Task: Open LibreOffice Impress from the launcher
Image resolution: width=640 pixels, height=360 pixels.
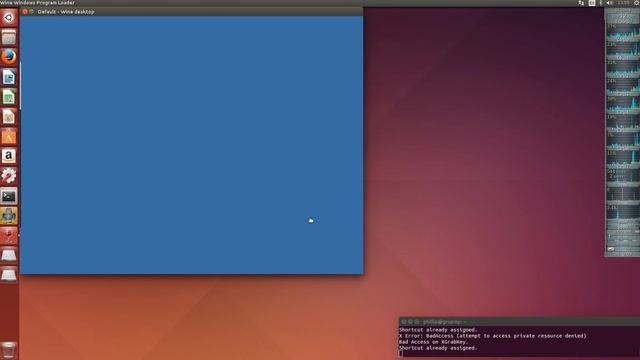Action: 9,117
